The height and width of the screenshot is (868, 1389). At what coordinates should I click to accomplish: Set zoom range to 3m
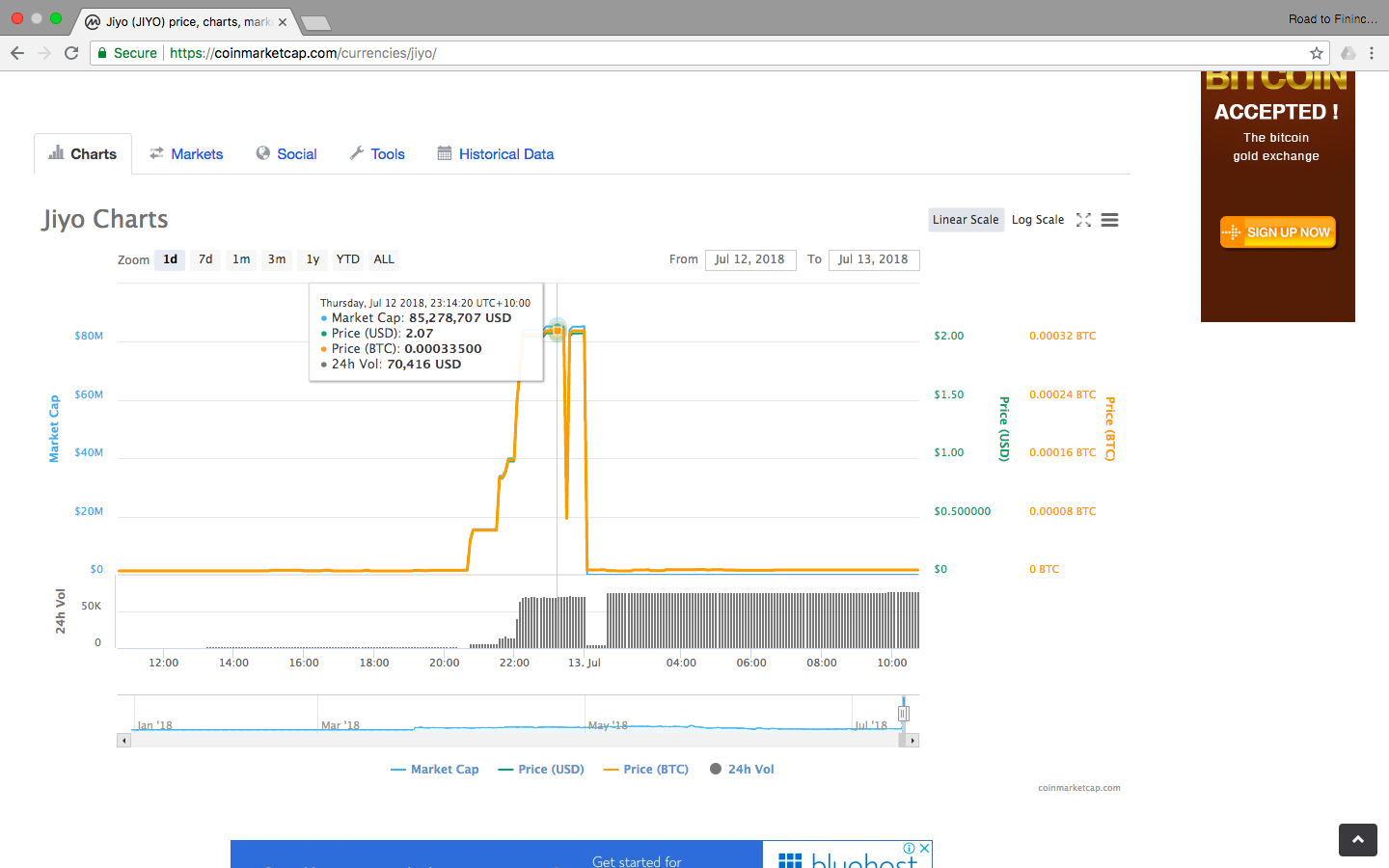tap(277, 259)
